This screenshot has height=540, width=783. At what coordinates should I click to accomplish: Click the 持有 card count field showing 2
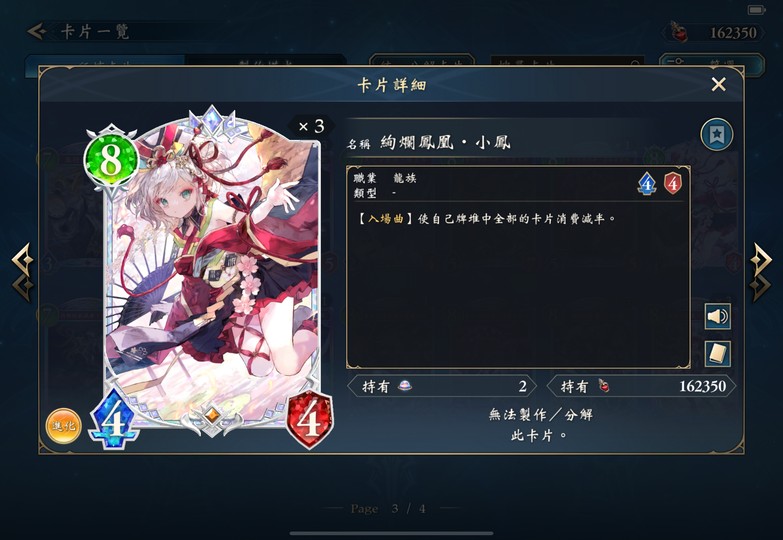441,386
